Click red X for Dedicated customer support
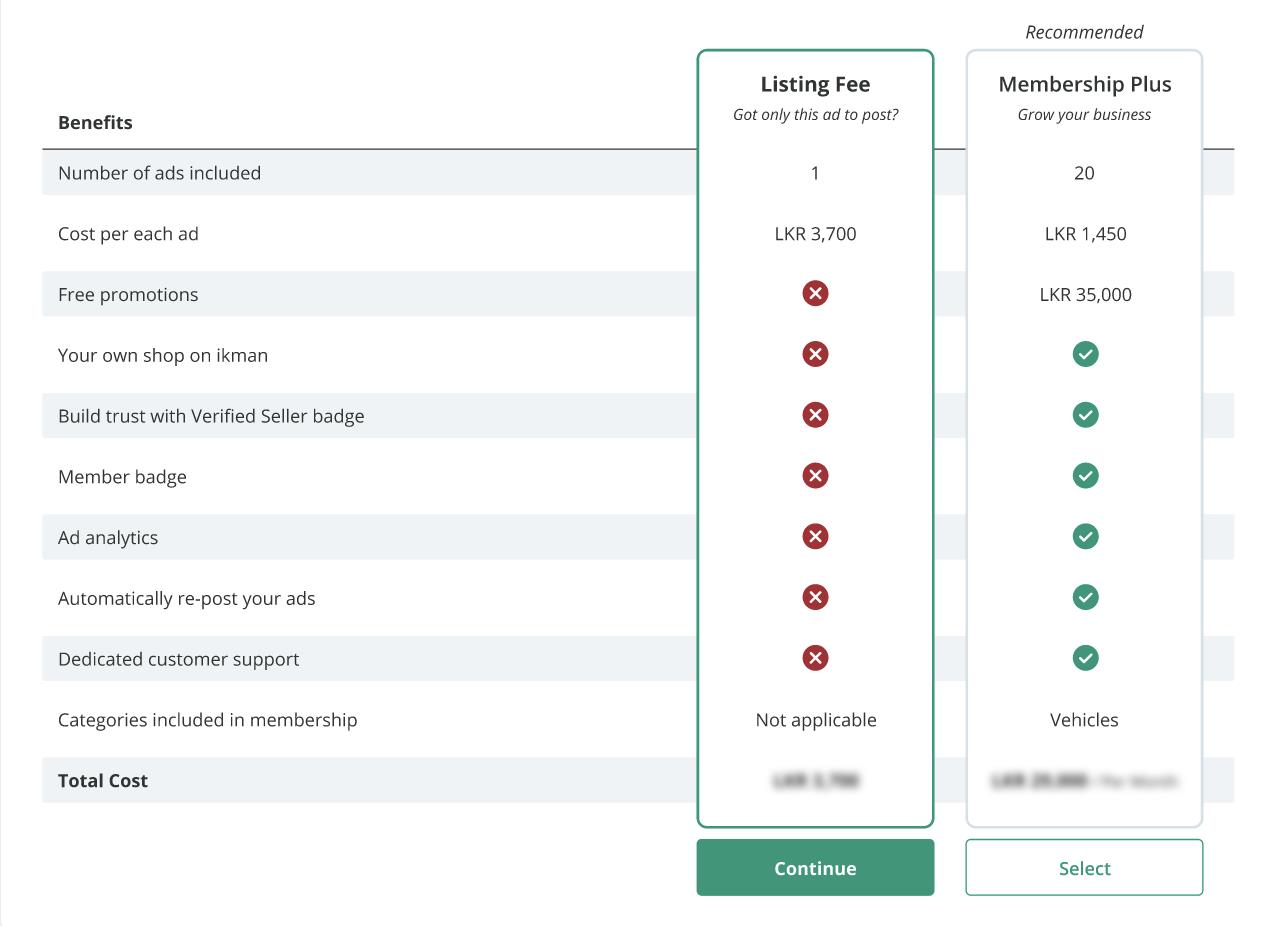The height and width of the screenshot is (926, 1272). 815,658
